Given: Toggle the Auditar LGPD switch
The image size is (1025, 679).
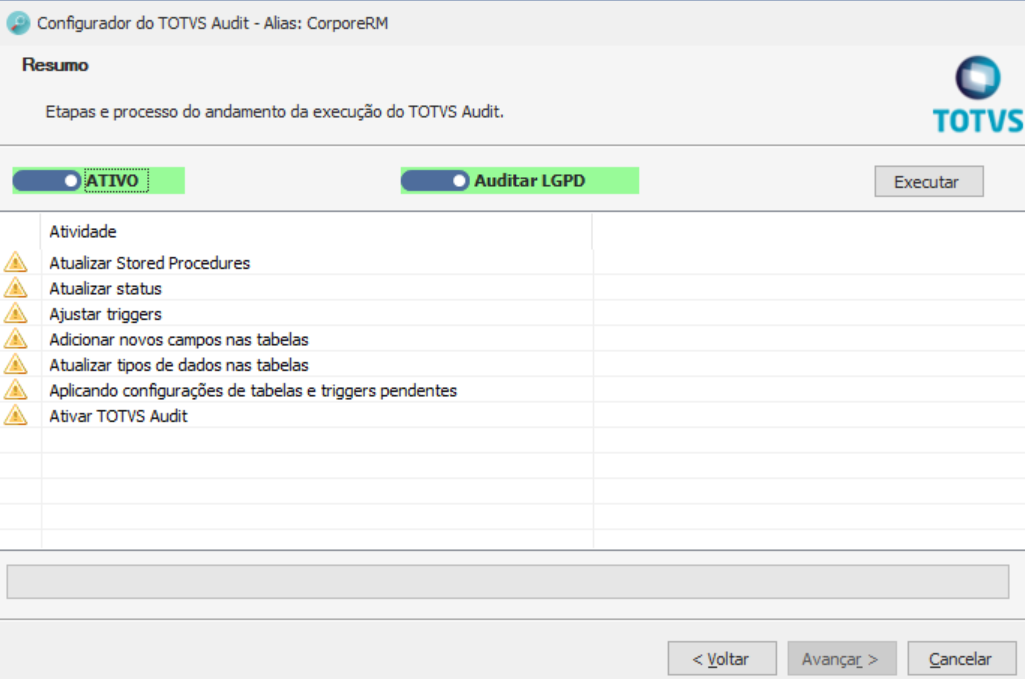Looking at the screenshot, I should click(435, 180).
